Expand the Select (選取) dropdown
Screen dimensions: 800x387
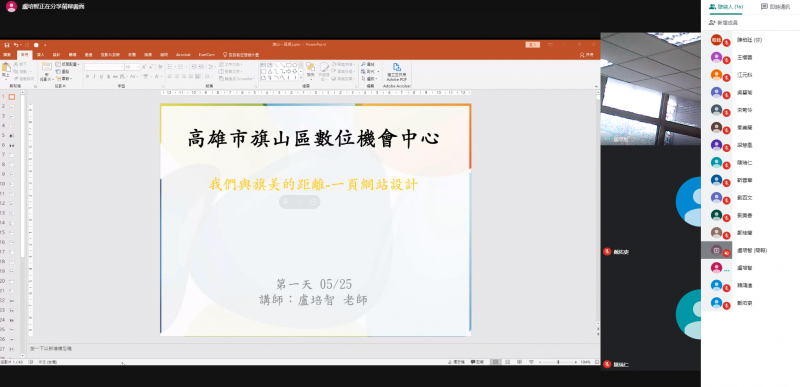[x=369, y=79]
